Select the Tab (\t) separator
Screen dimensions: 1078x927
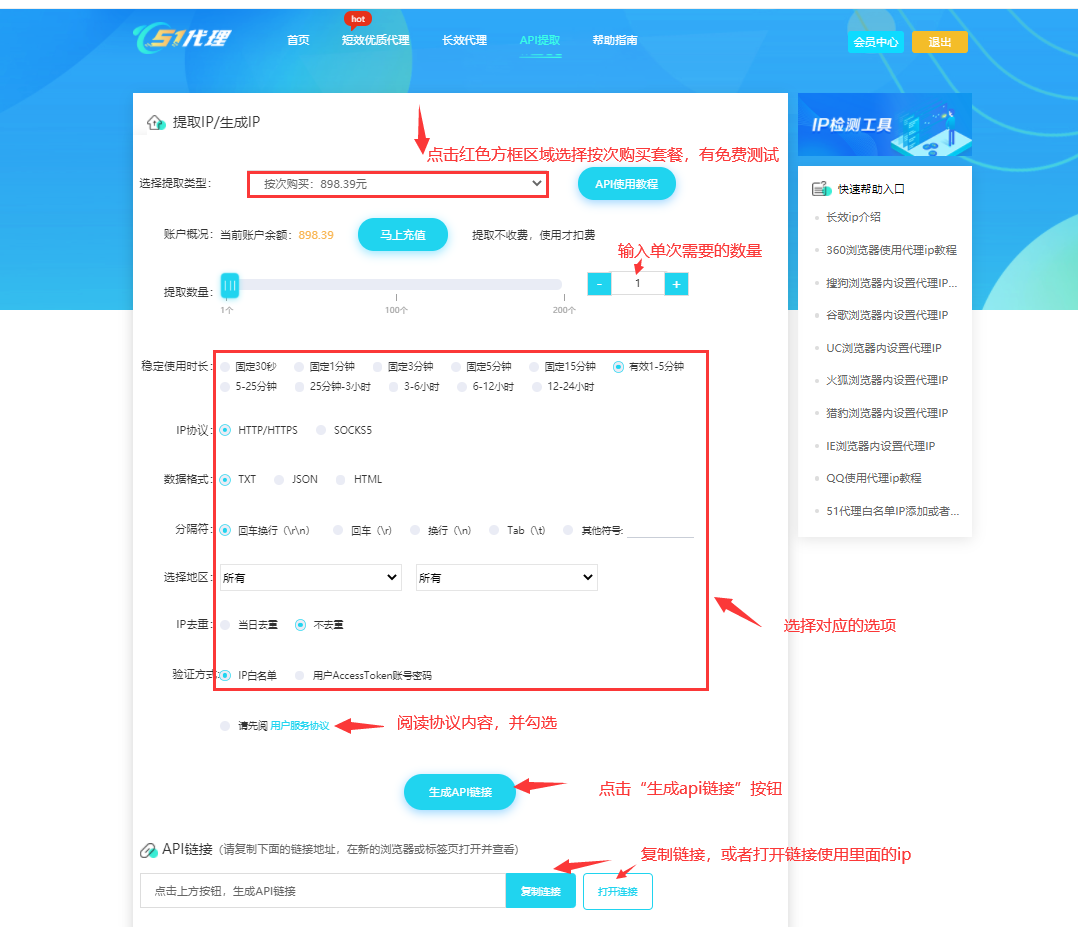click(x=494, y=530)
